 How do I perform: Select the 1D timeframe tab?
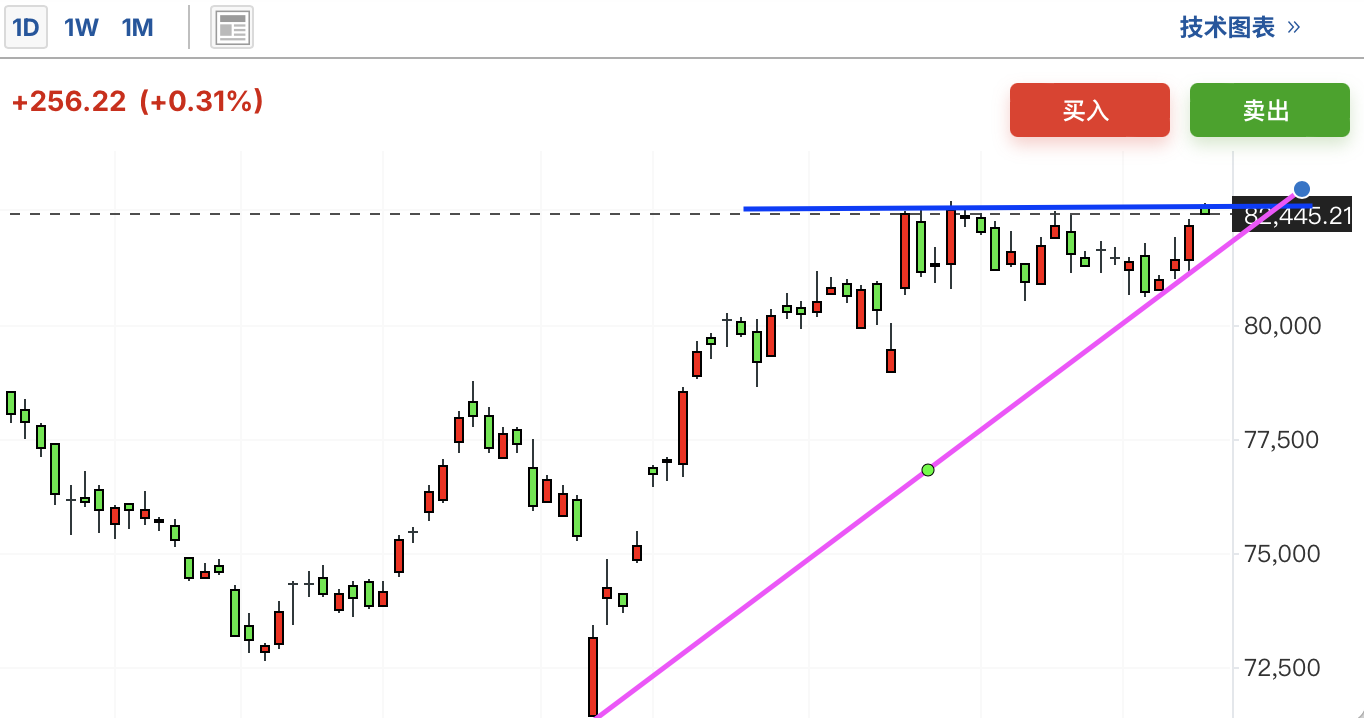[x=25, y=28]
